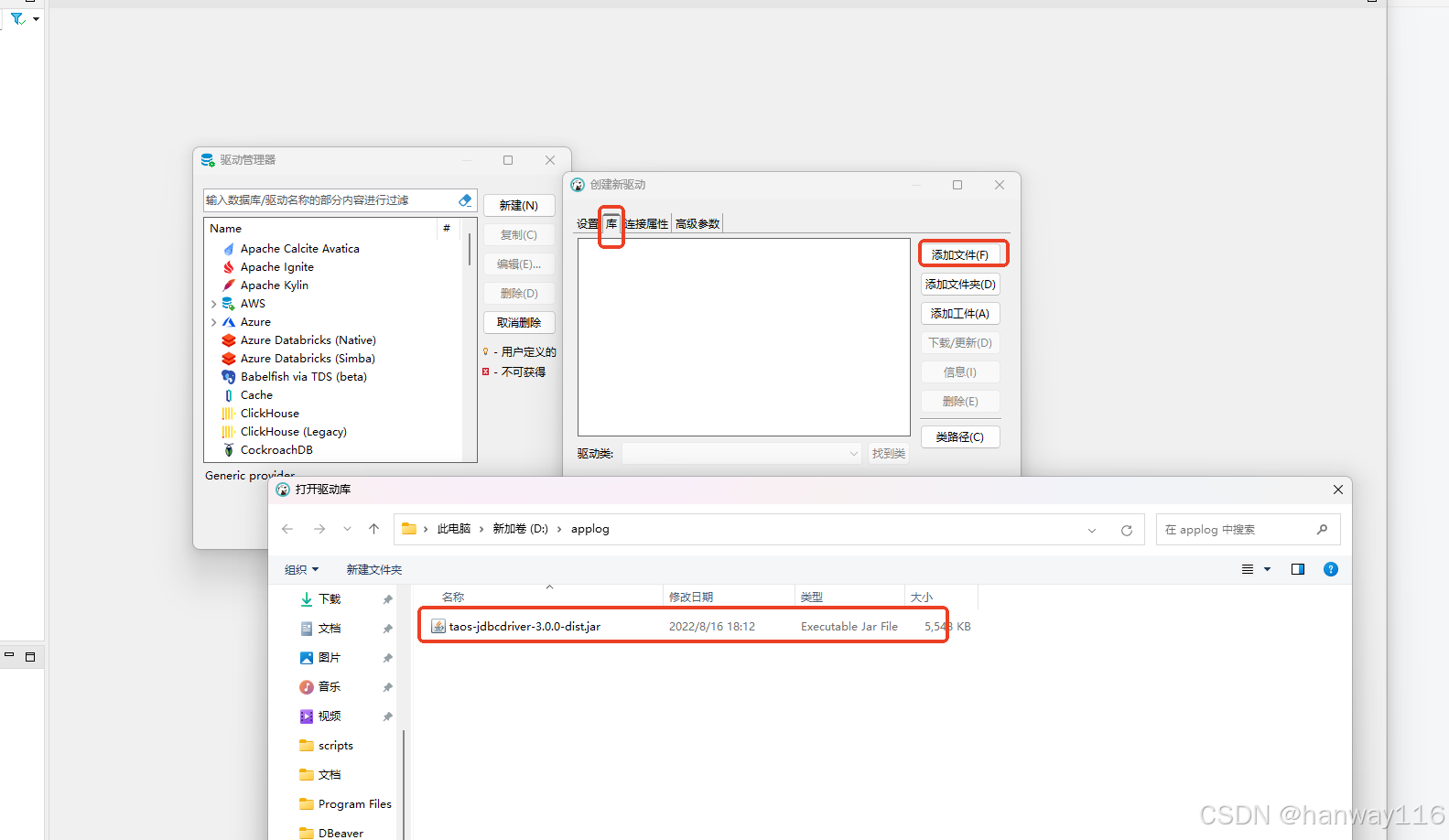Click the 类路径(C) button

pos(960,437)
